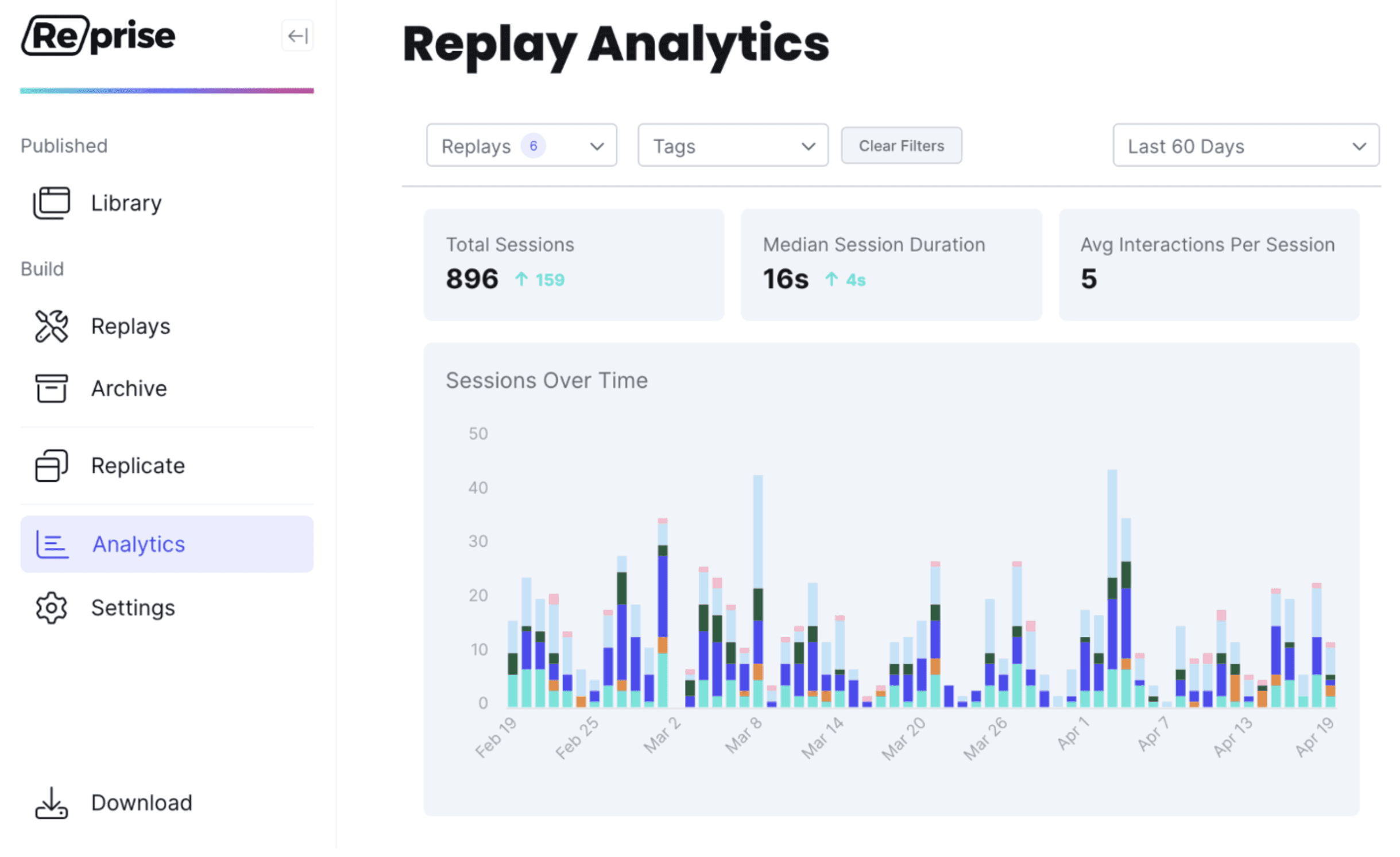Expand the Tags dropdown

tap(732, 146)
